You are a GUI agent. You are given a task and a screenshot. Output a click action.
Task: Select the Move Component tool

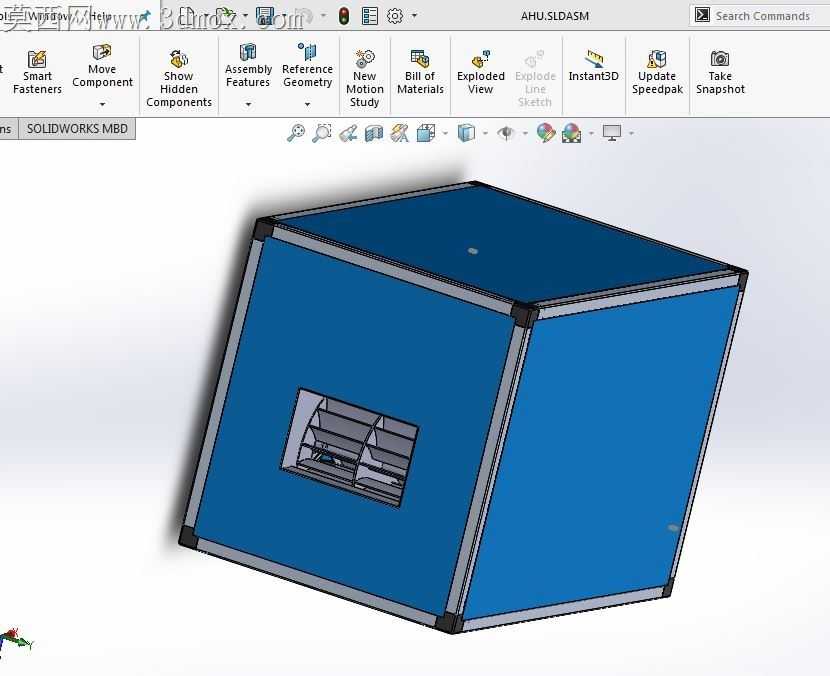pyautogui.click(x=102, y=66)
